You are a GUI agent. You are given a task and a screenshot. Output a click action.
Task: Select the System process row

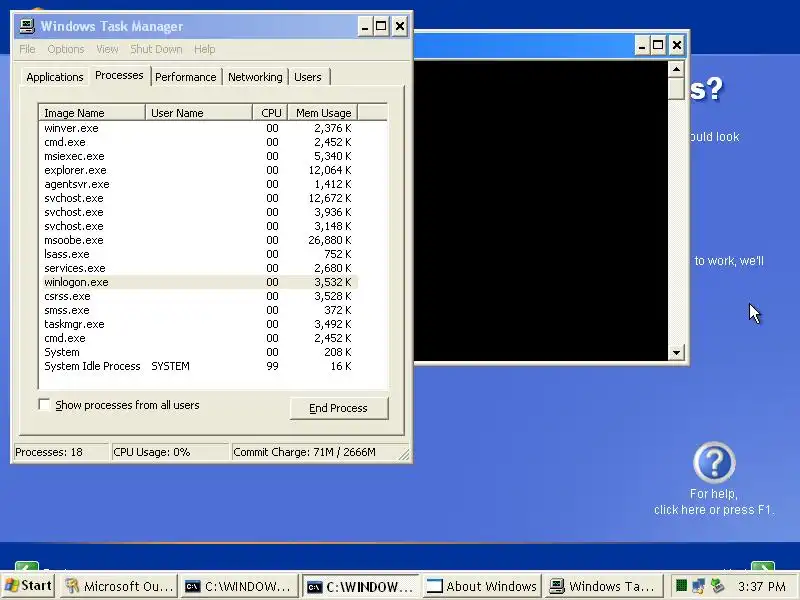tap(198, 352)
